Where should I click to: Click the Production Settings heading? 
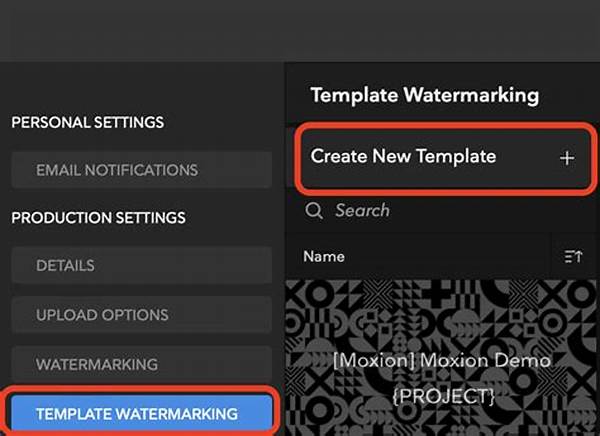pyautogui.click(x=98, y=218)
